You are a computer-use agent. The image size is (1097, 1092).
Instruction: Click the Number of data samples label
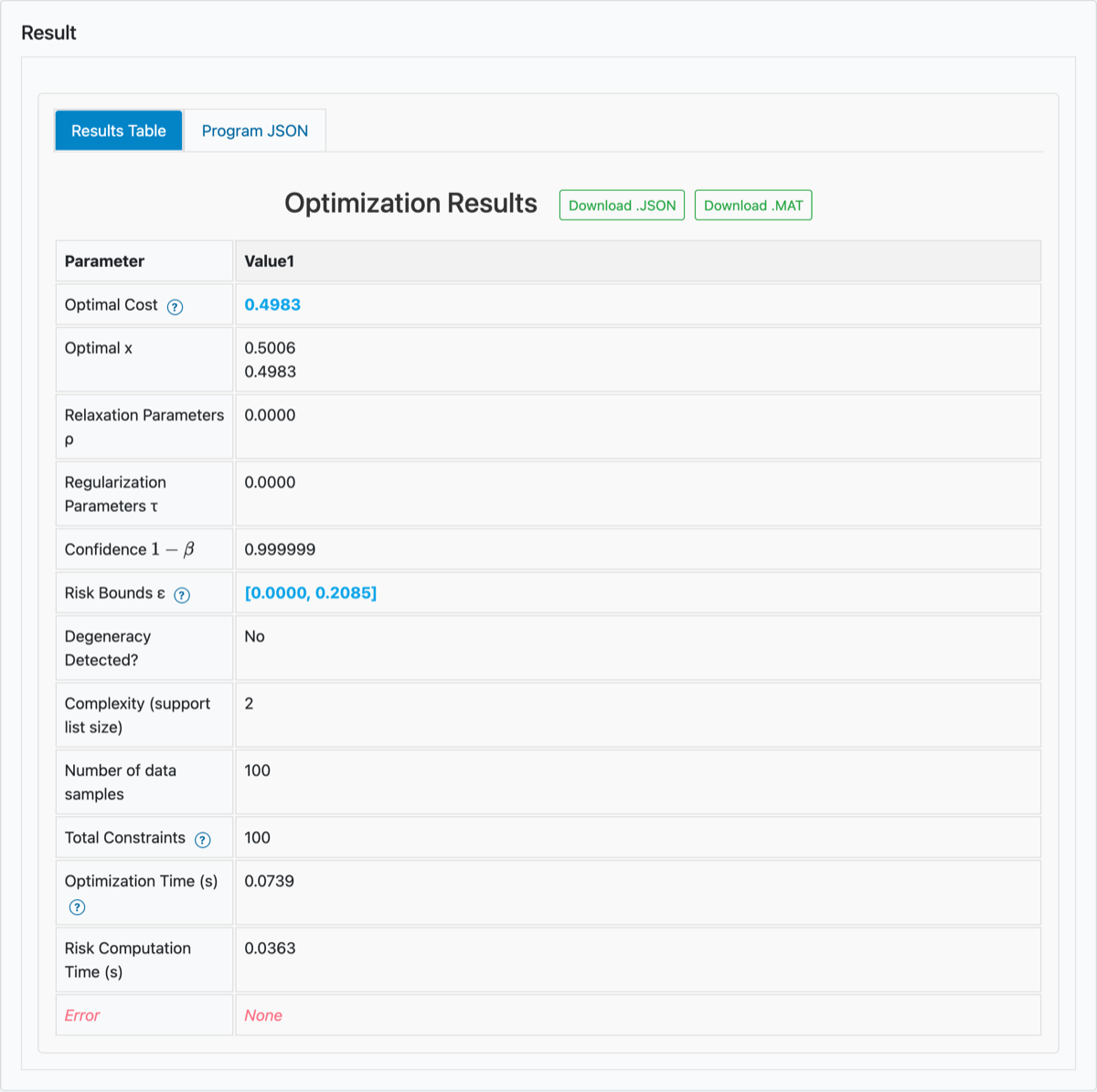(121, 782)
